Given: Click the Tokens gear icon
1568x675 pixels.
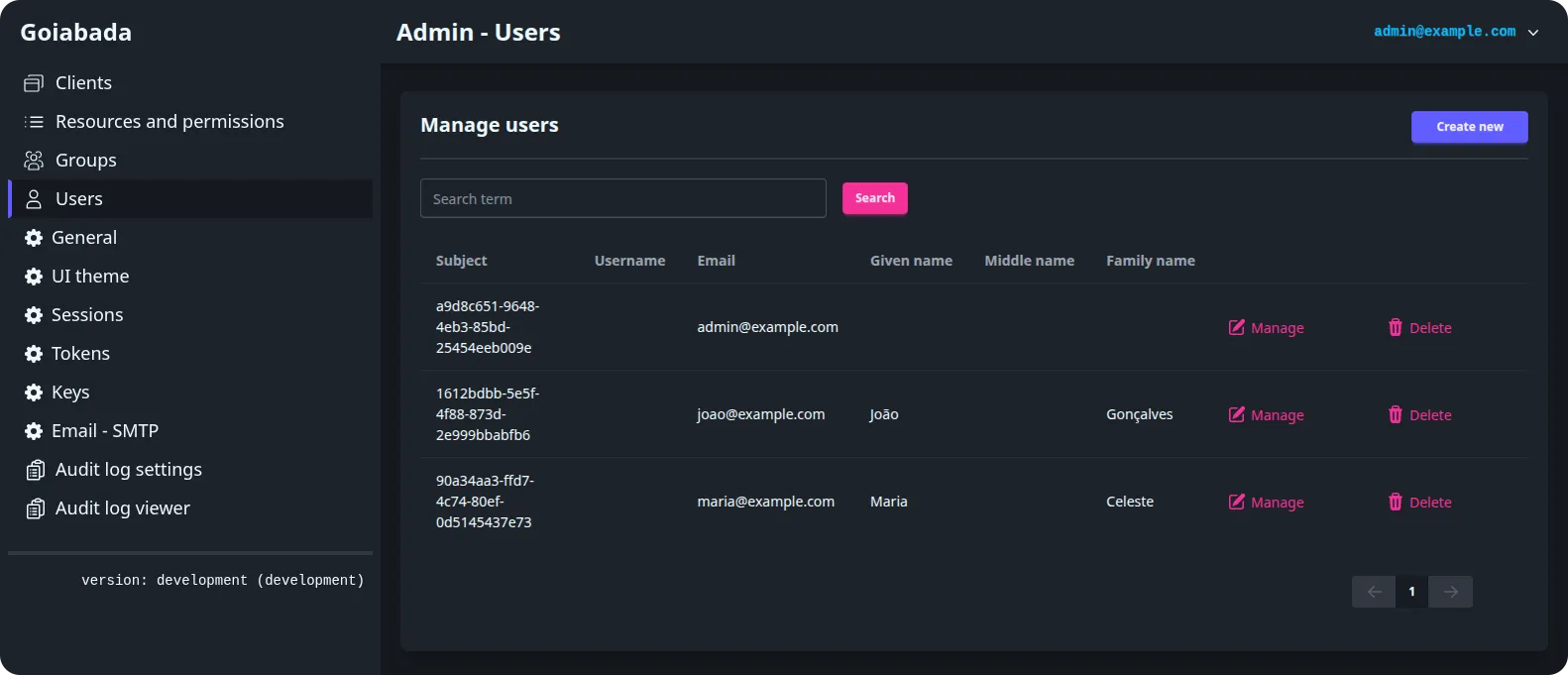Looking at the screenshot, I should tap(34, 354).
